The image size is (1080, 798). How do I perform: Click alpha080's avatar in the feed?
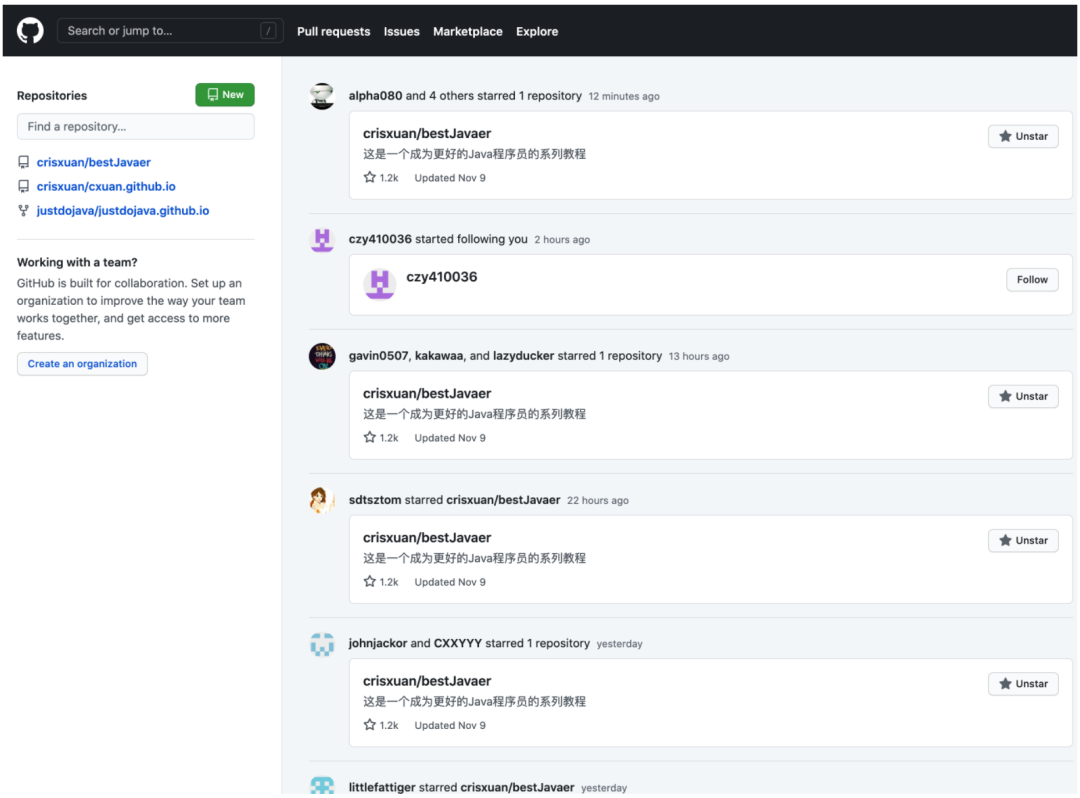[322, 96]
